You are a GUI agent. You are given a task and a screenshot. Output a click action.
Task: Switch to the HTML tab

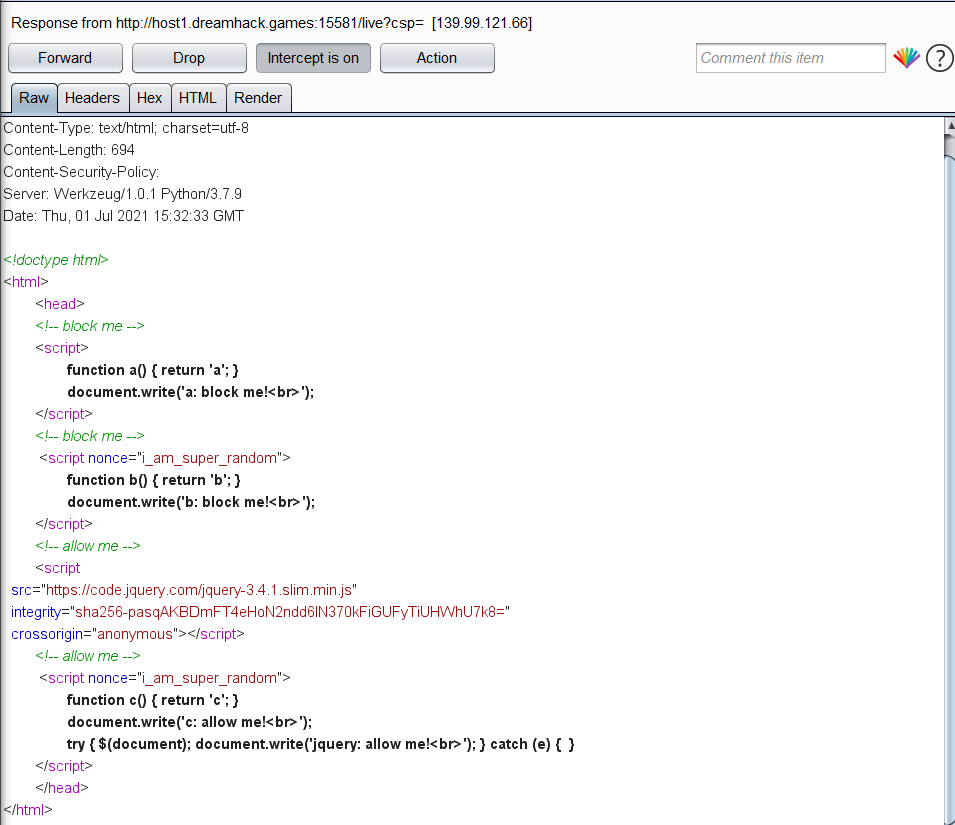pos(198,98)
